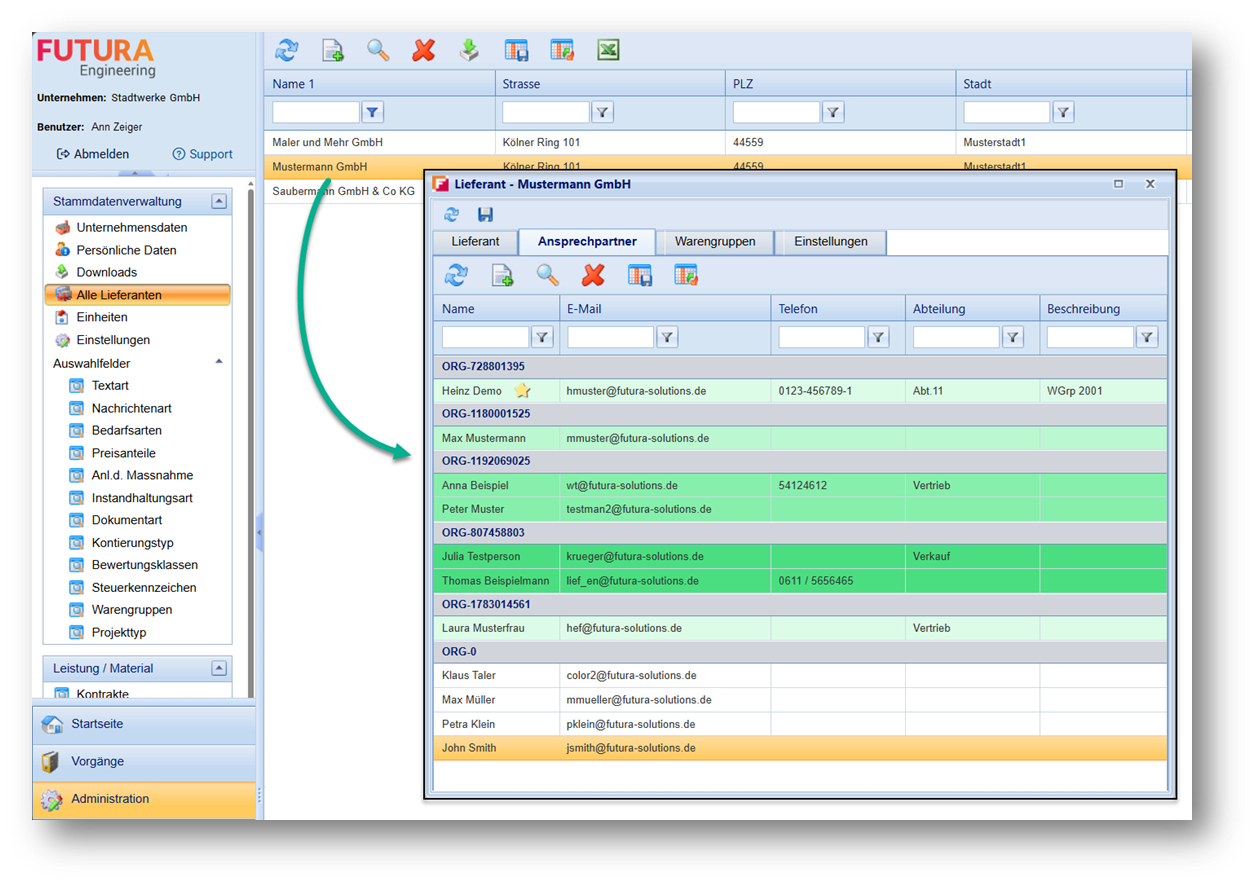Open the Einstellungen tab in dialog
This screenshot has width=1257, height=885.
pyautogui.click(x=832, y=241)
